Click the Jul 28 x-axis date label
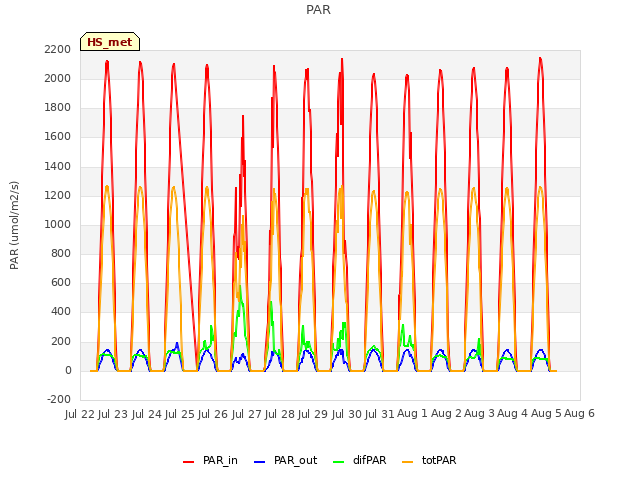The height and width of the screenshot is (480, 640). tap(280, 414)
